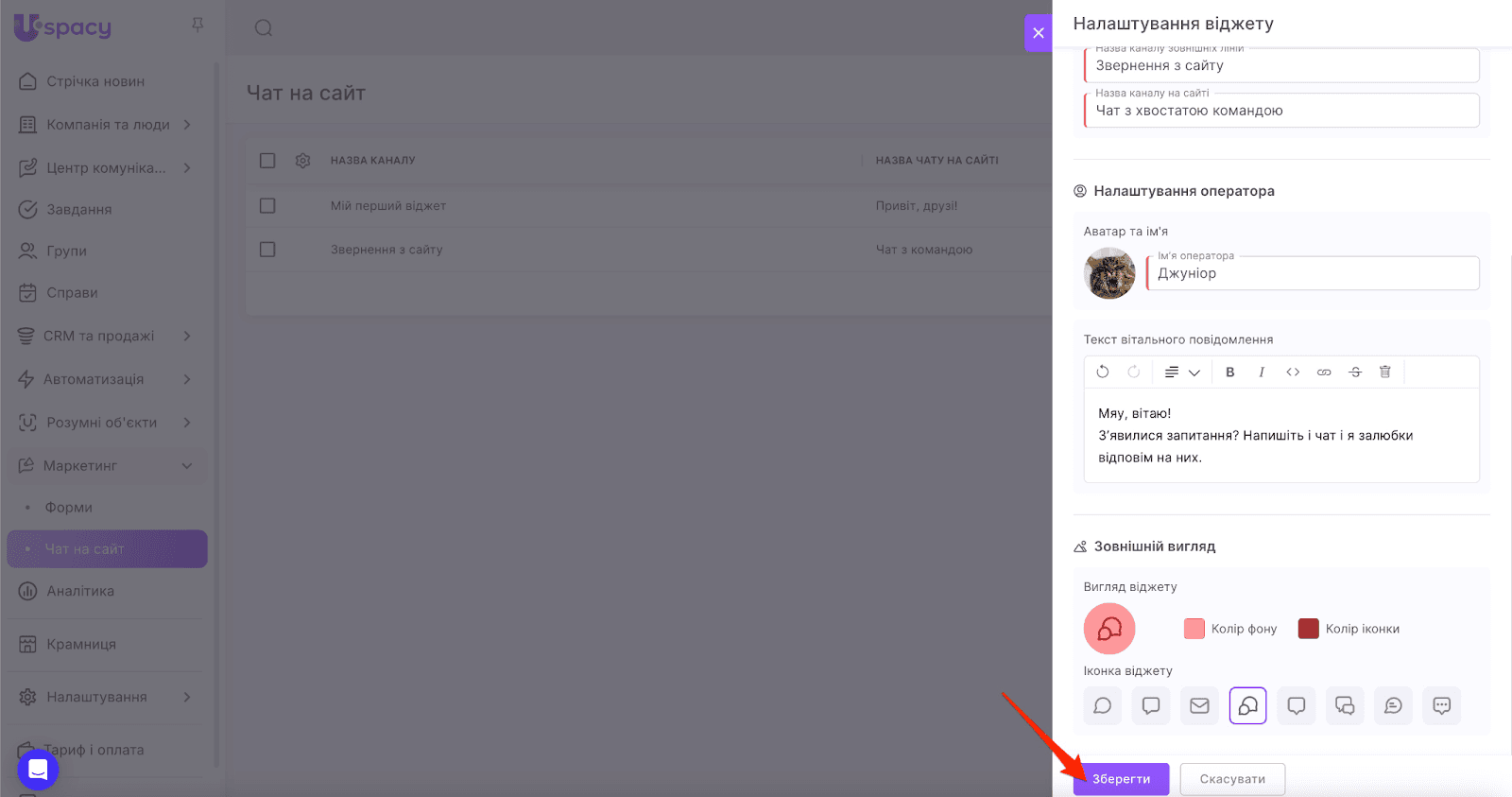Insert a code block using the angle-brackets icon

(1293, 372)
